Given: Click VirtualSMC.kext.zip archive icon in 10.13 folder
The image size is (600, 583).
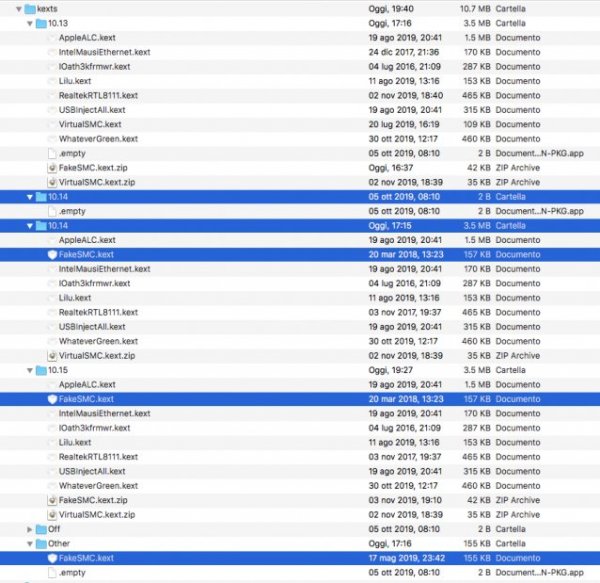Looking at the screenshot, I should point(52,182).
